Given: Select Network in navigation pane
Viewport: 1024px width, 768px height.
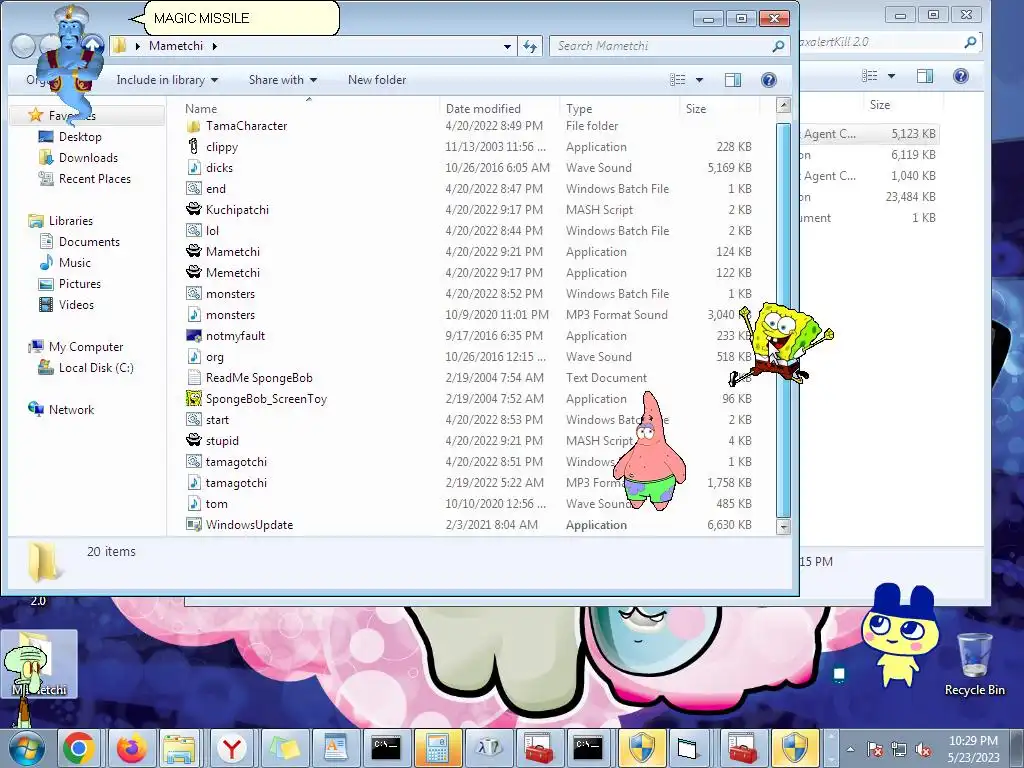Looking at the screenshot, I should 71,409.
